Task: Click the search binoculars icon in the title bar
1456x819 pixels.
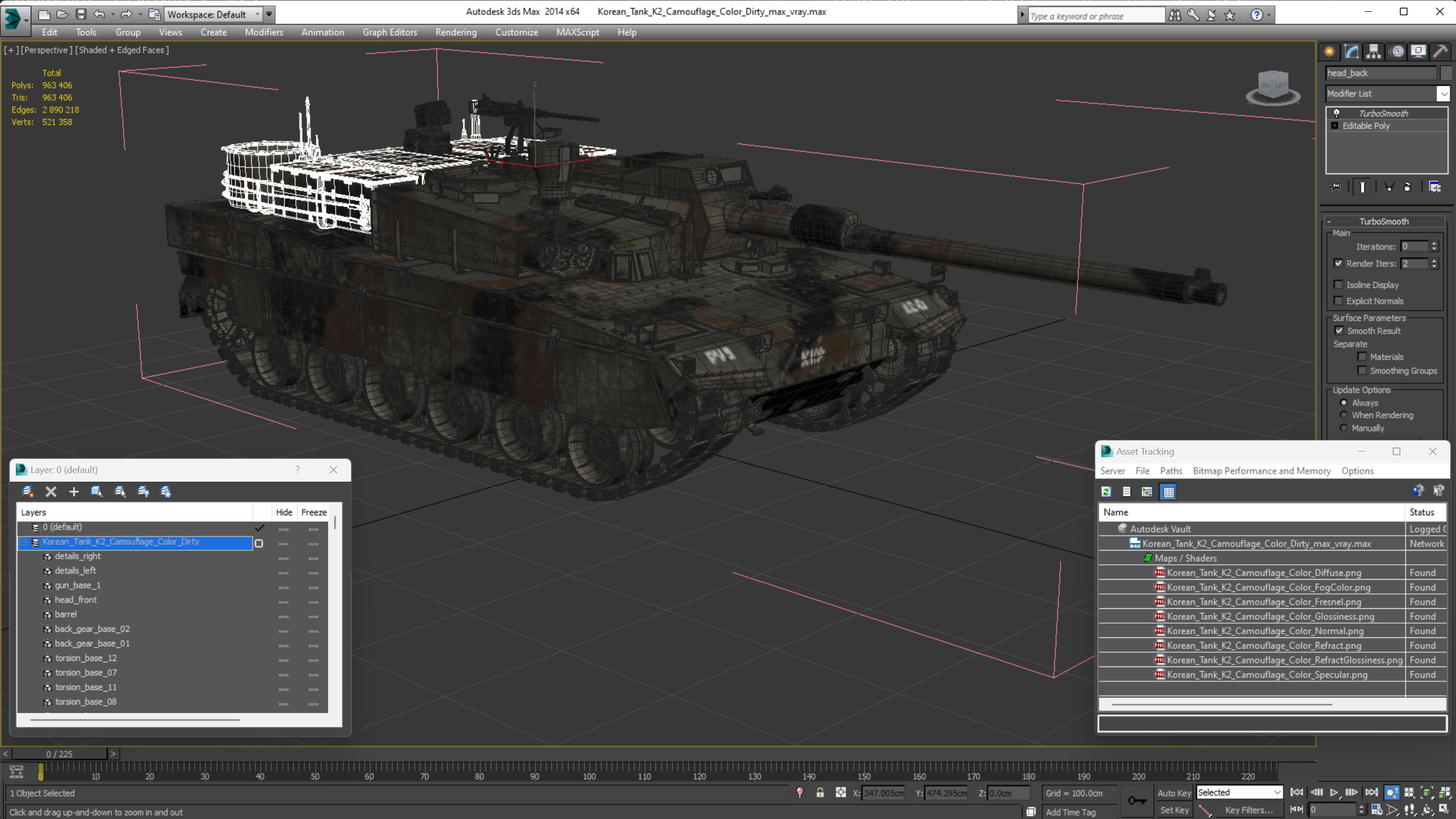Action: point(1174,15)
